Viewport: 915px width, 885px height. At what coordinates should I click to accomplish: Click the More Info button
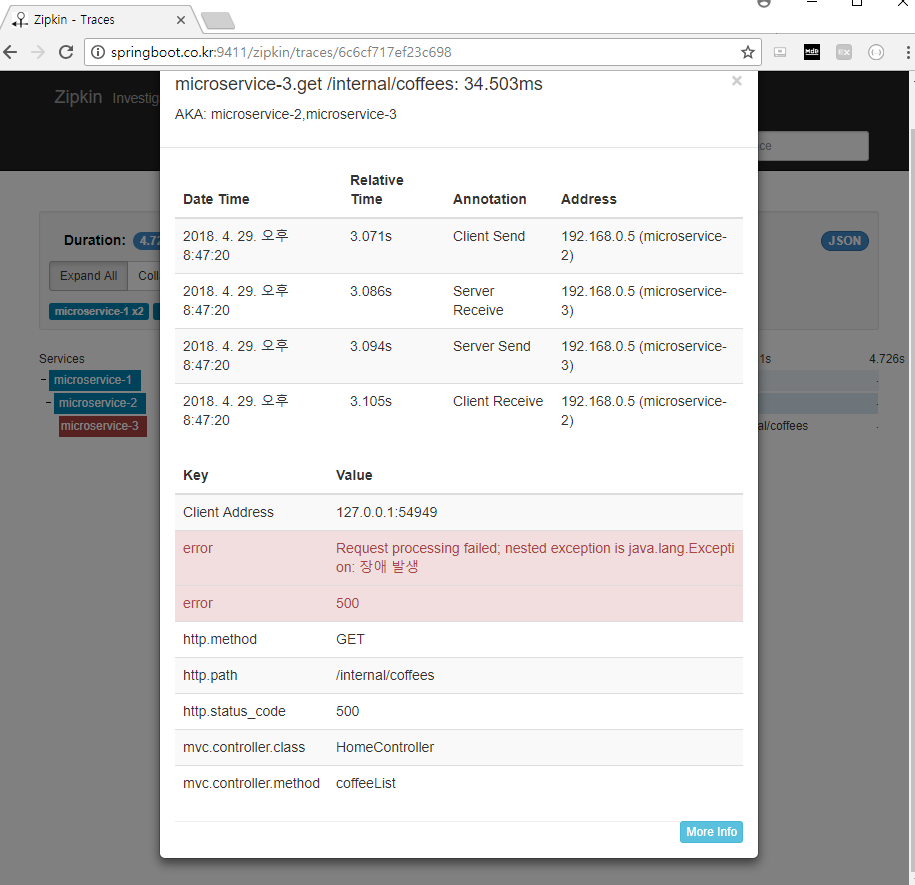tap(711, 832)
